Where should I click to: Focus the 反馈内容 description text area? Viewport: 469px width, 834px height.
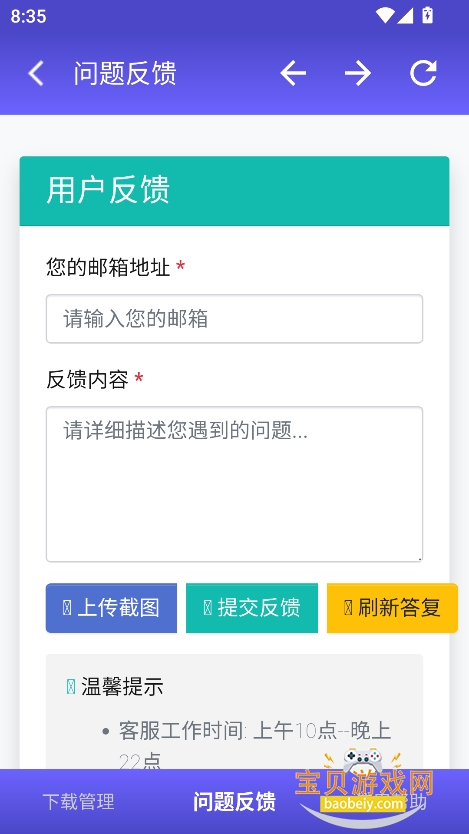point(234,484)
